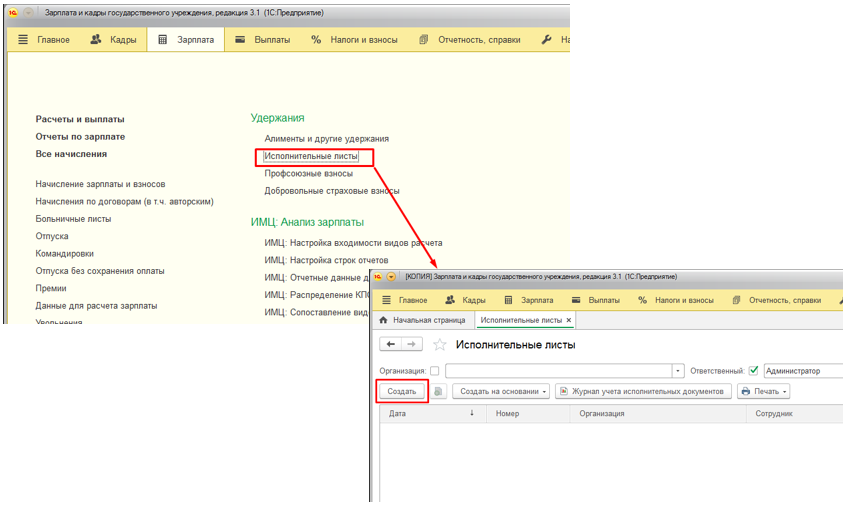Viewport: 850px width, 515px height.
Task: Click the 1C round menu icon in lower window title
Action: coord(391,276)
